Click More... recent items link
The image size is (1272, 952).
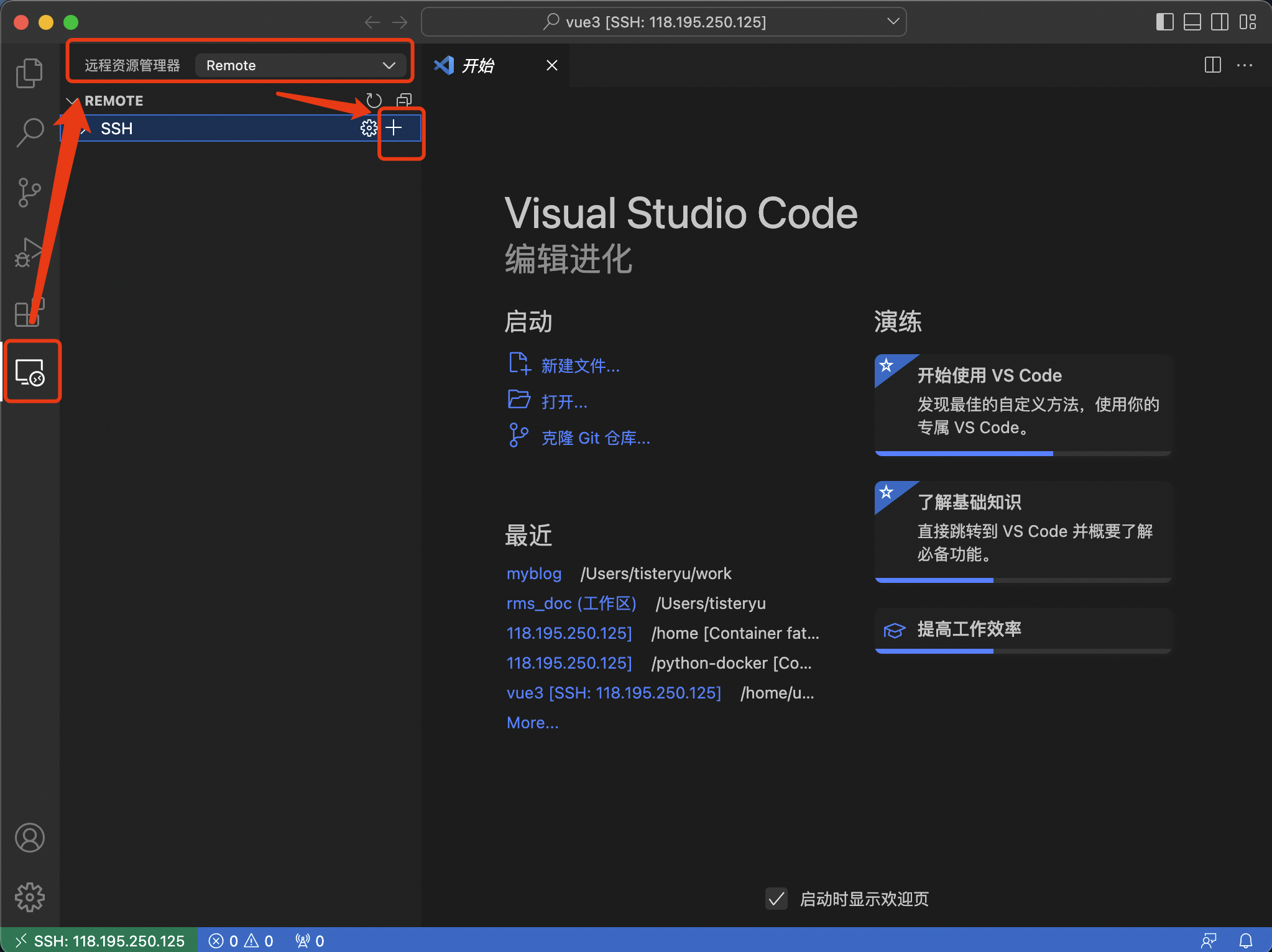pos(533,723)
